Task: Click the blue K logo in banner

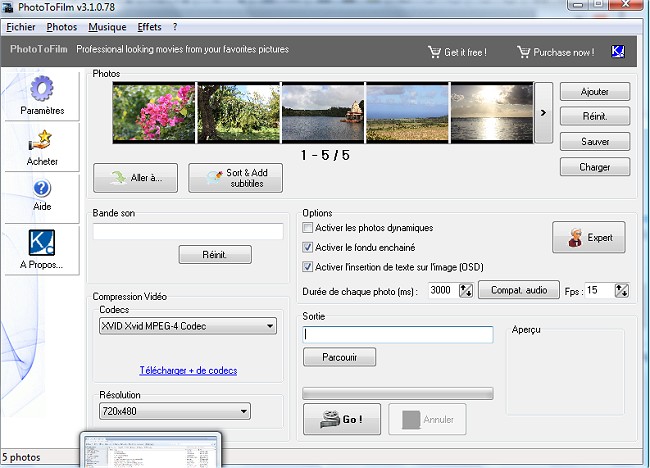Action: [618, 51]
